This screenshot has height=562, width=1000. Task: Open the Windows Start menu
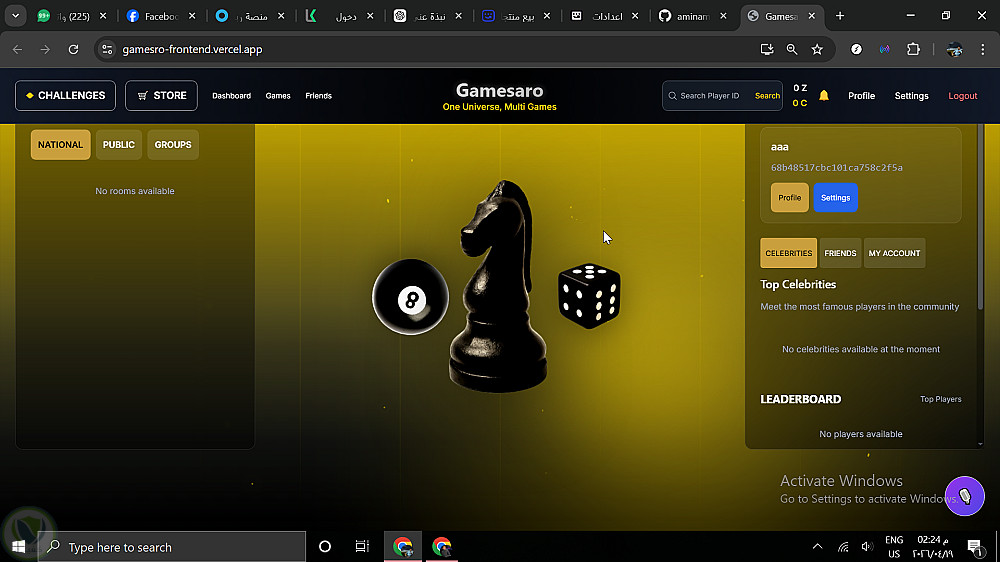pos(18,547)
